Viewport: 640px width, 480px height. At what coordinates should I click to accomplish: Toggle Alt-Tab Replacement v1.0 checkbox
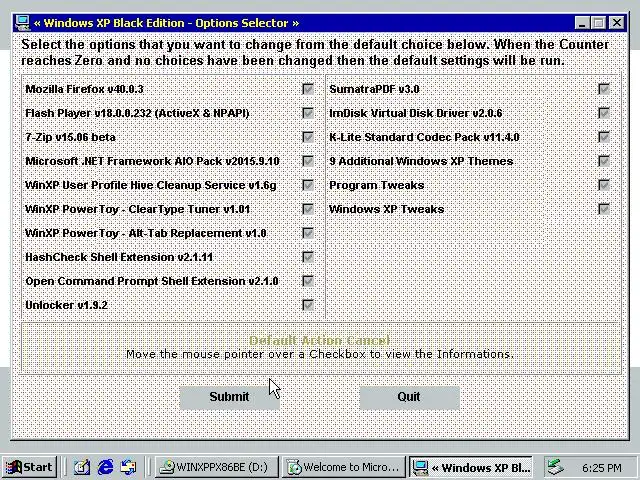coord(308,233)
